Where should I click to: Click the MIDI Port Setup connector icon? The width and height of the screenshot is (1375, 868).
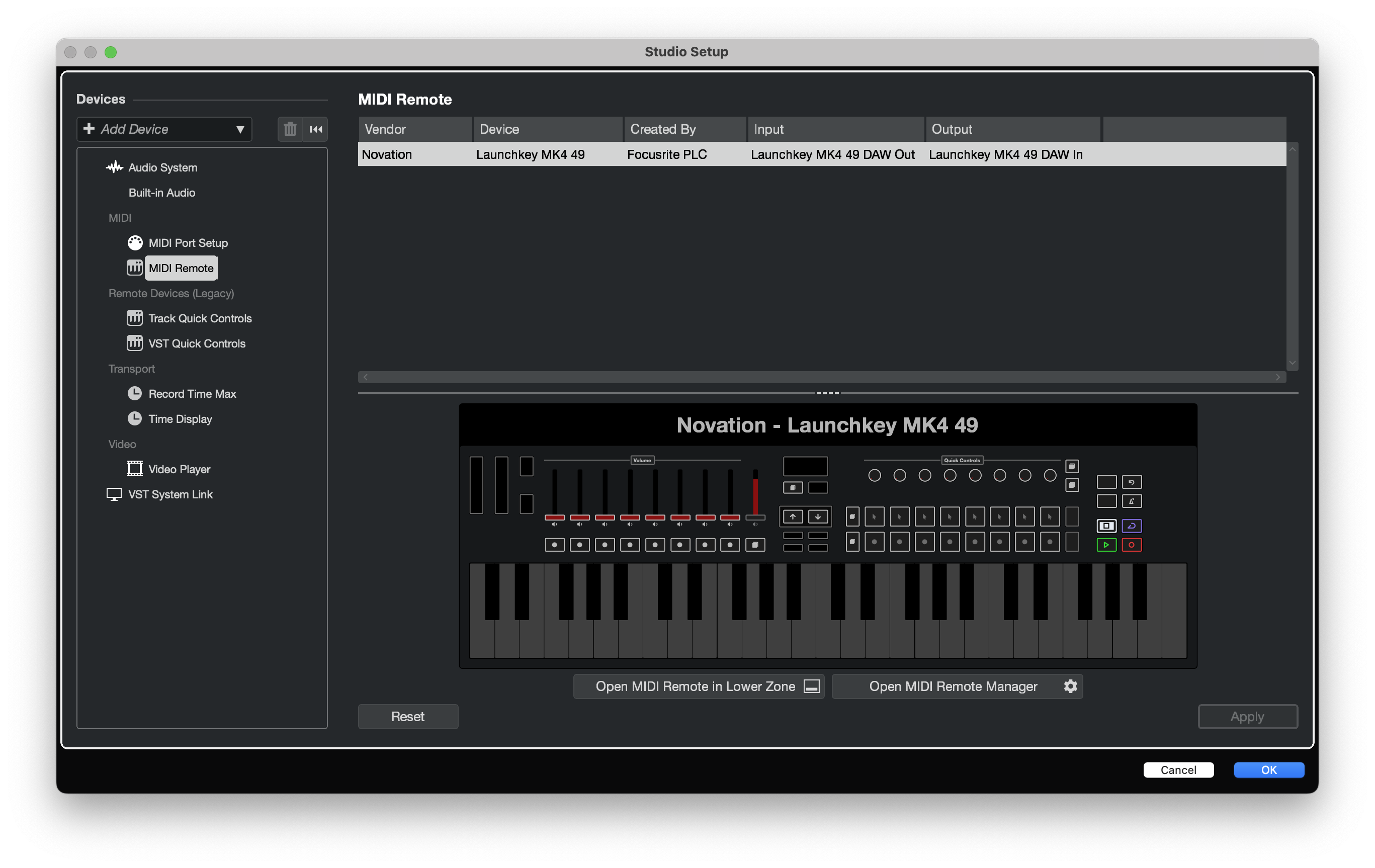pyautogui.click(x=135, y=243)
